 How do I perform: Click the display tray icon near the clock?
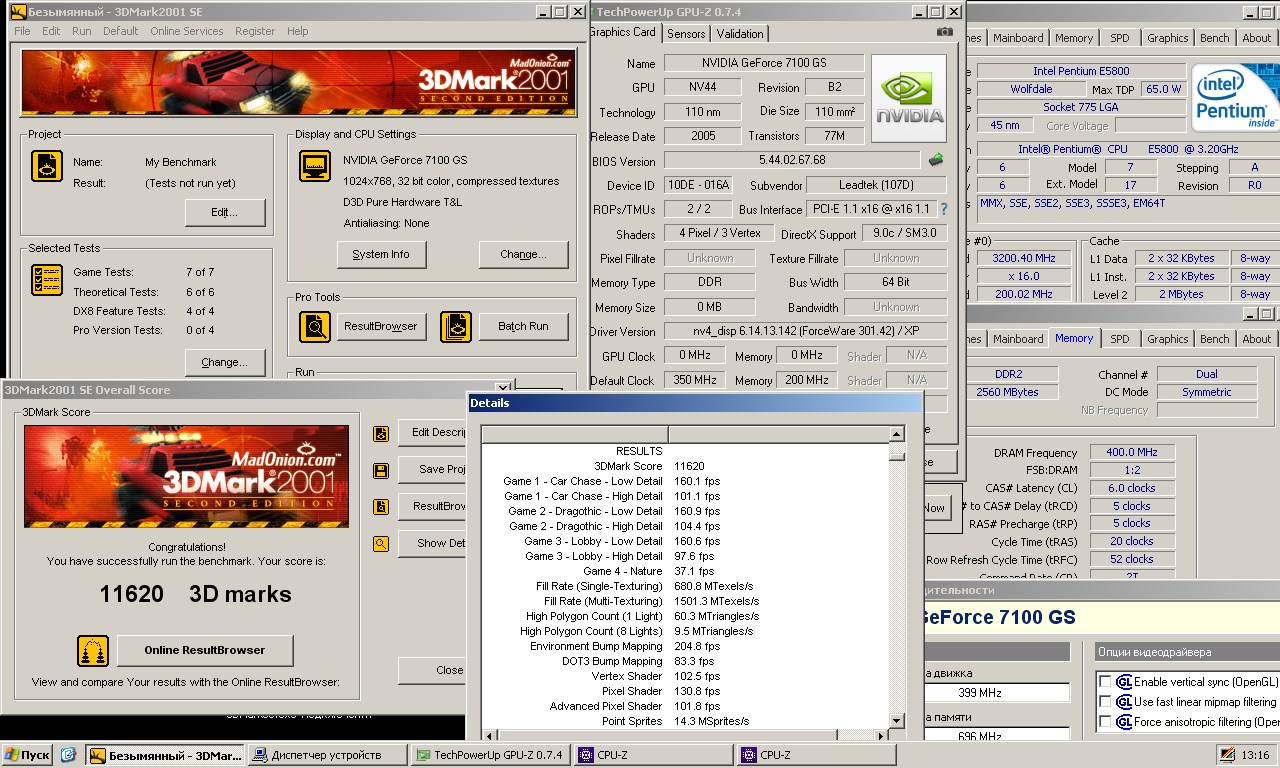[1227, 755]
